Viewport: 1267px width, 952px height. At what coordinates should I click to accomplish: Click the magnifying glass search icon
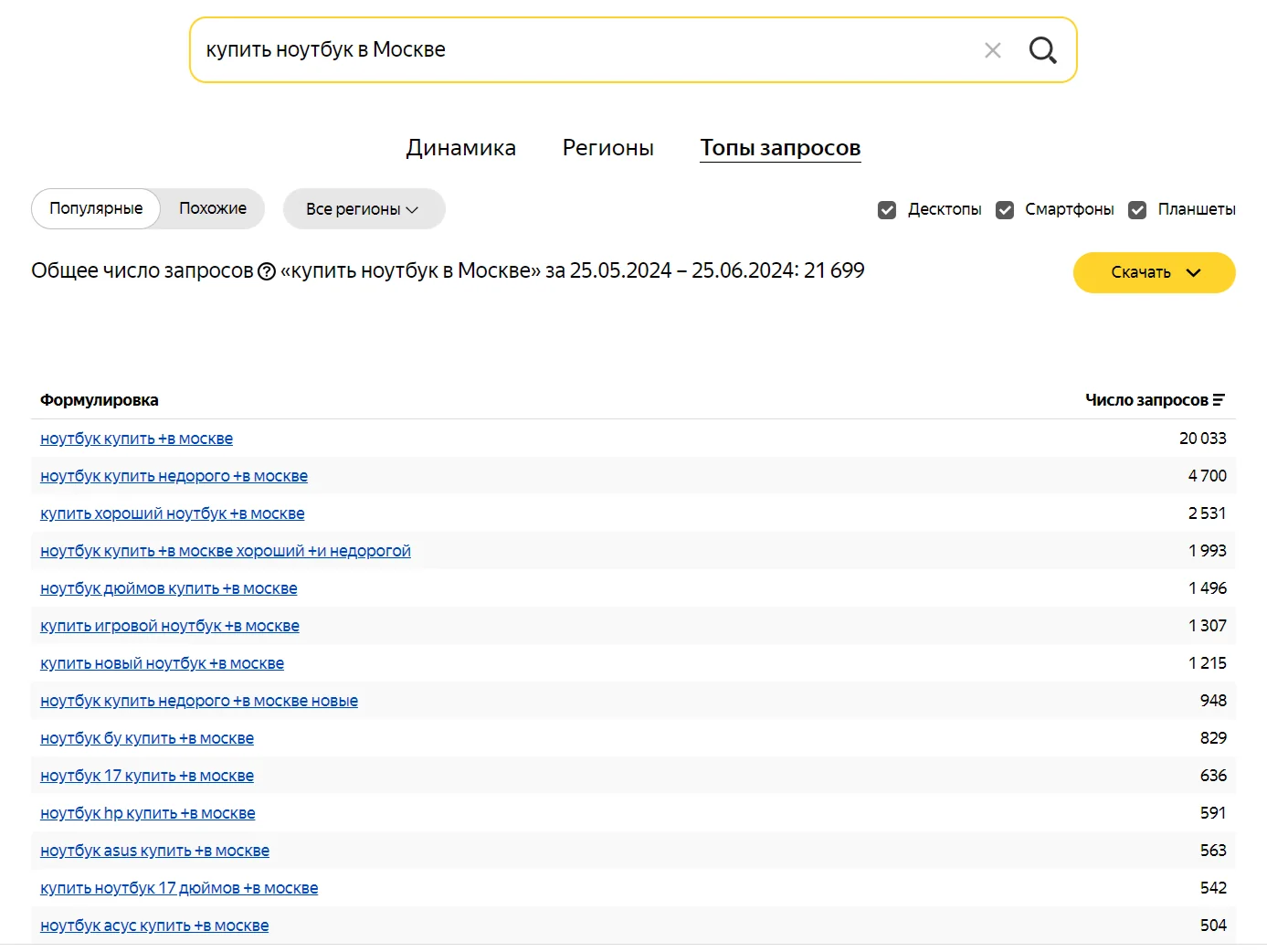tap(1042, 50)
